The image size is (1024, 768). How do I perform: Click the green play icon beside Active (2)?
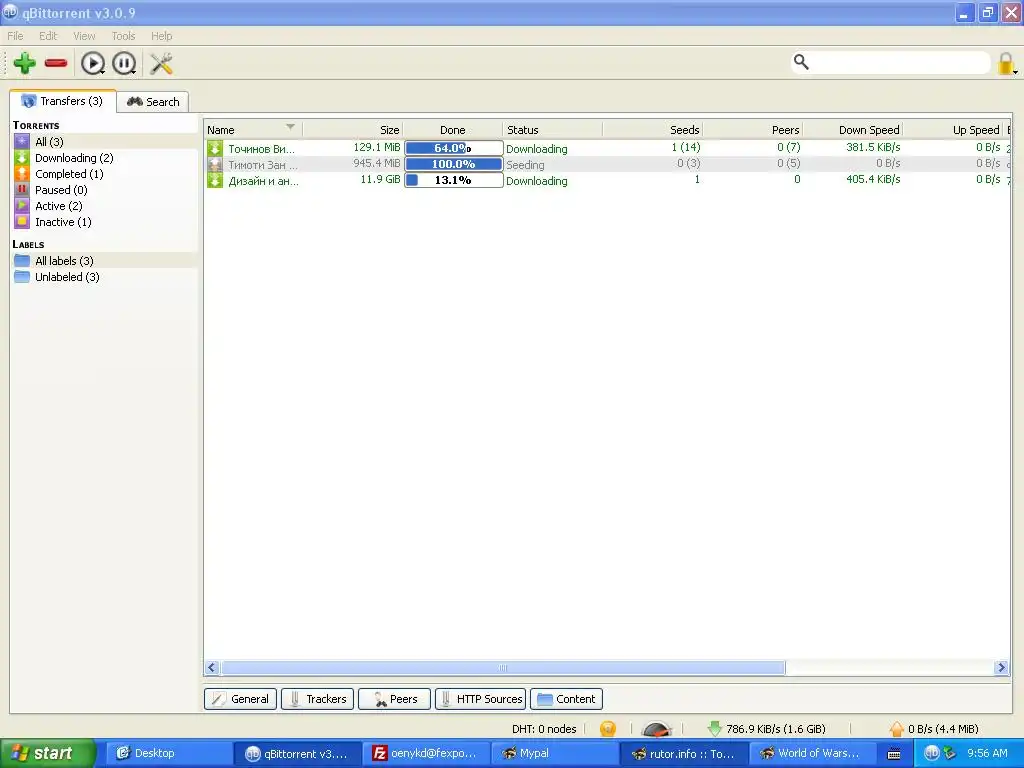(22, 205)
